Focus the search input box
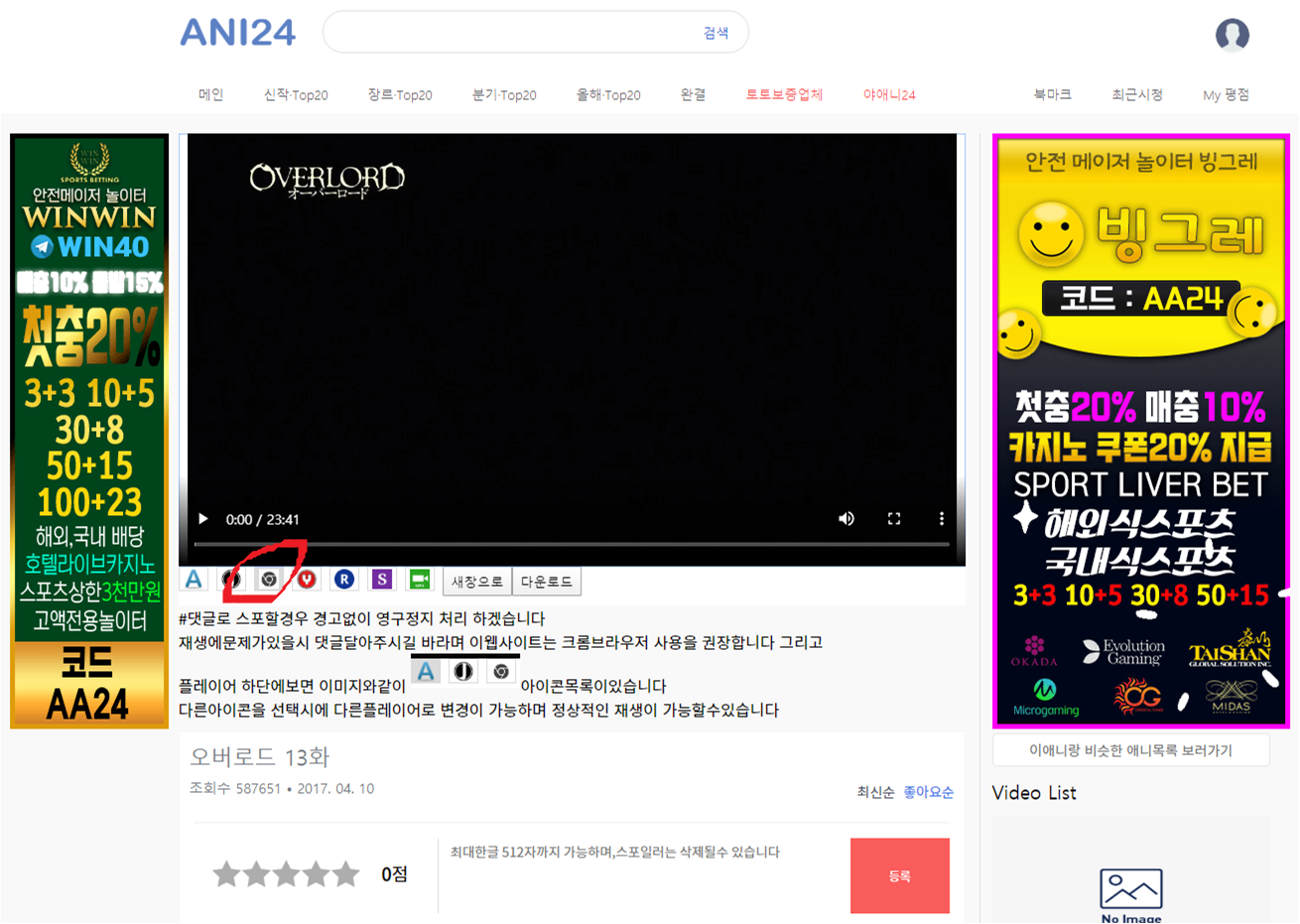 511,33
